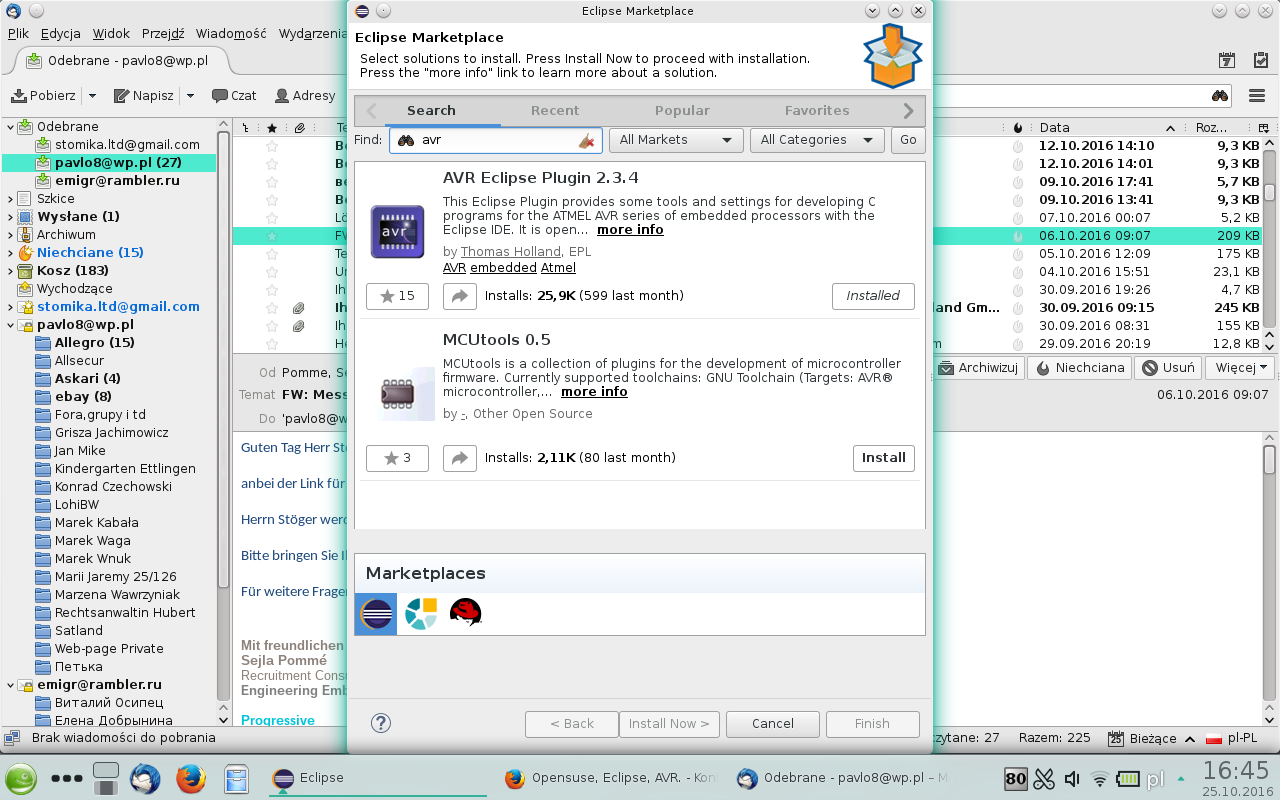Image resolution: width=1280 pixels, height=800 pixels.
Task: Star the message dated 09.10.2016 17:41
Action: tap(272, 182)
